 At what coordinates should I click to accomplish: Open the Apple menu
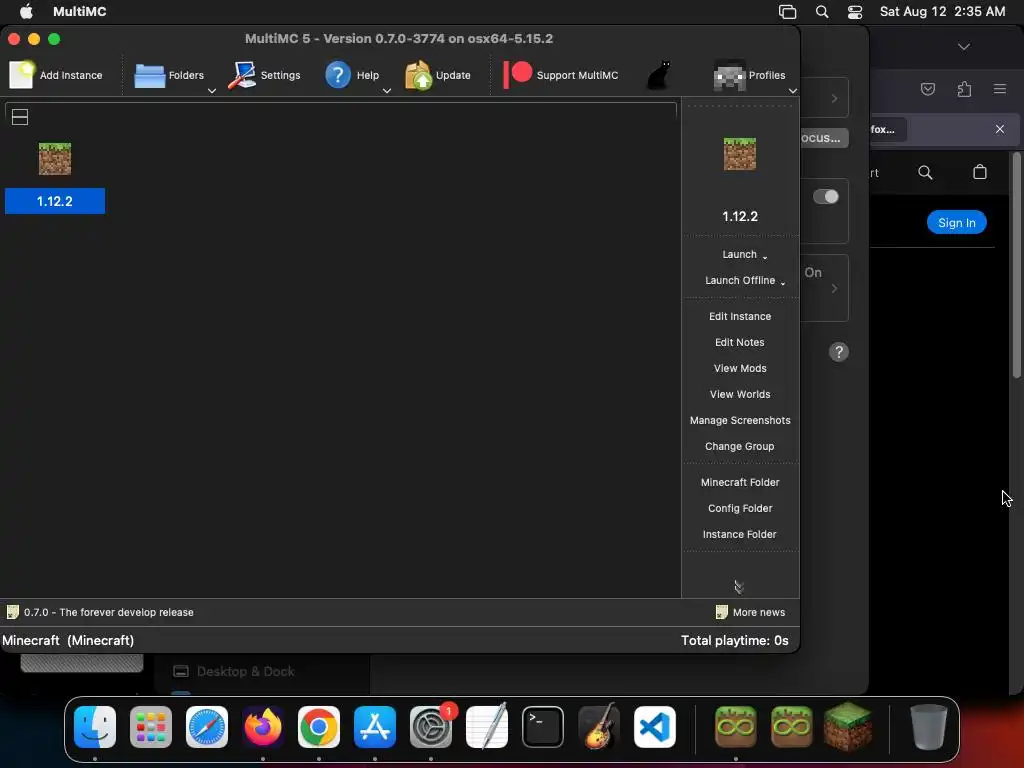pos(26,11)
